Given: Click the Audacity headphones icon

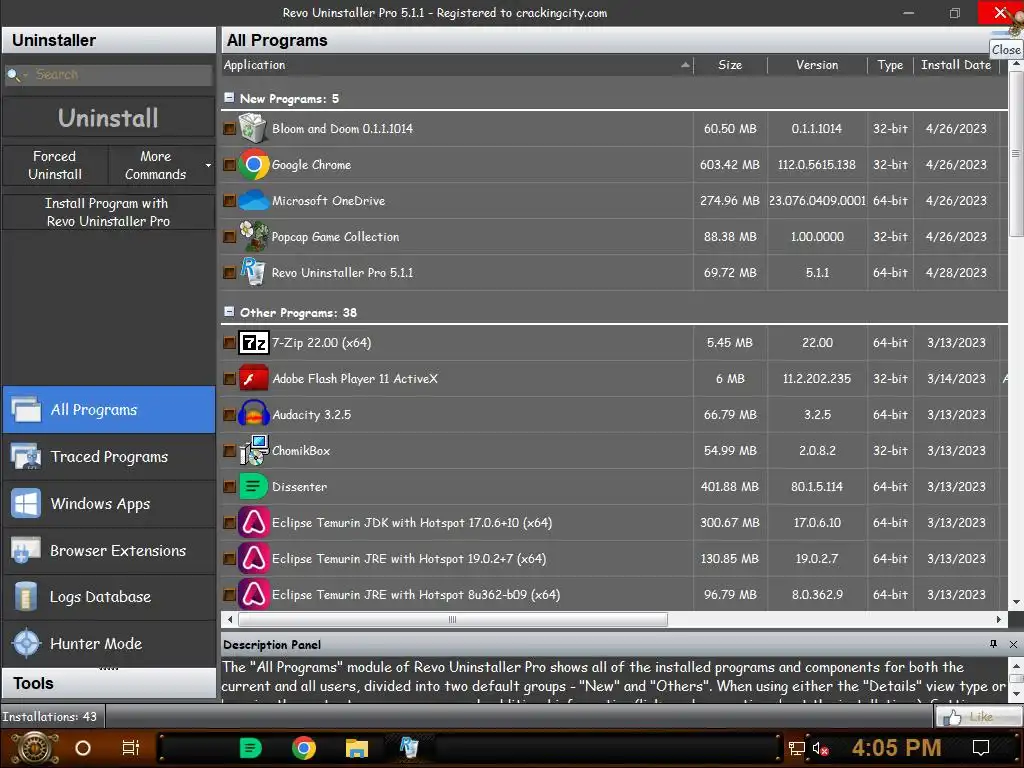Looking at the screenshot, I should click(x=253, y=414).
